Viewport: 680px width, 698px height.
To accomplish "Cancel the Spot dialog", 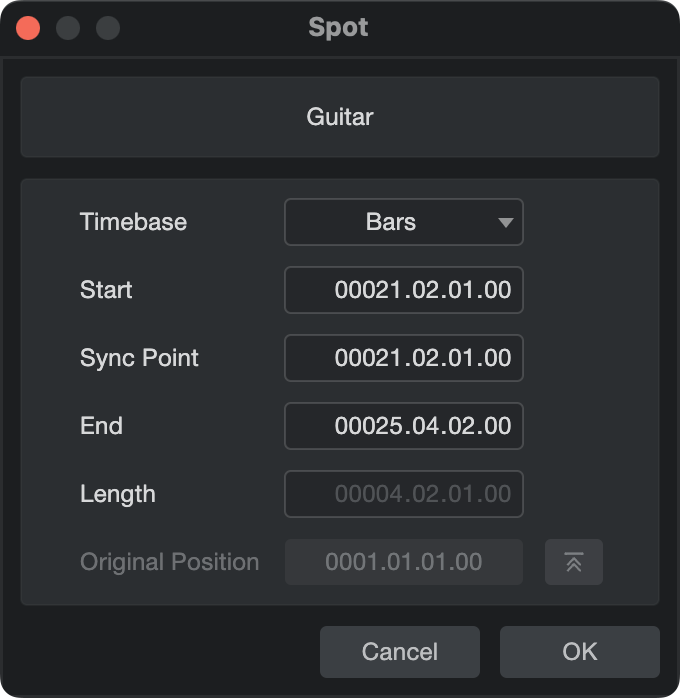I will pos(400,652).
